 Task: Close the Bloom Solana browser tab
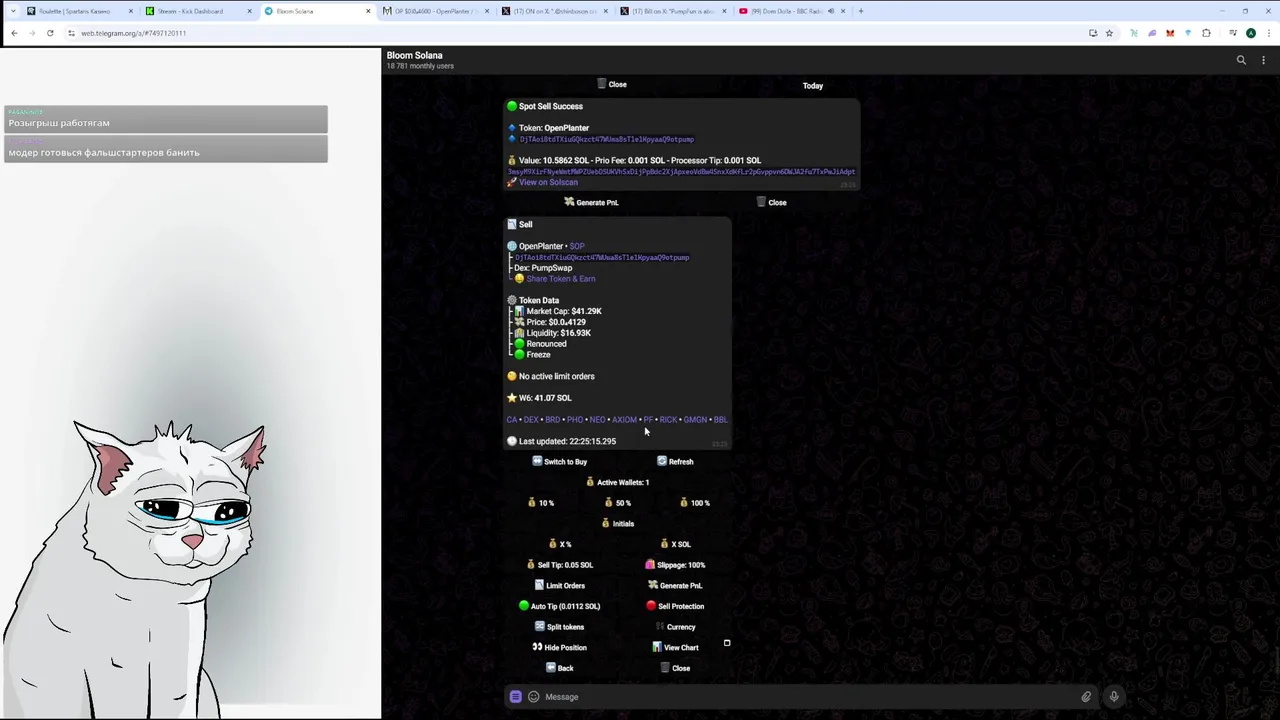pos(368,11)
